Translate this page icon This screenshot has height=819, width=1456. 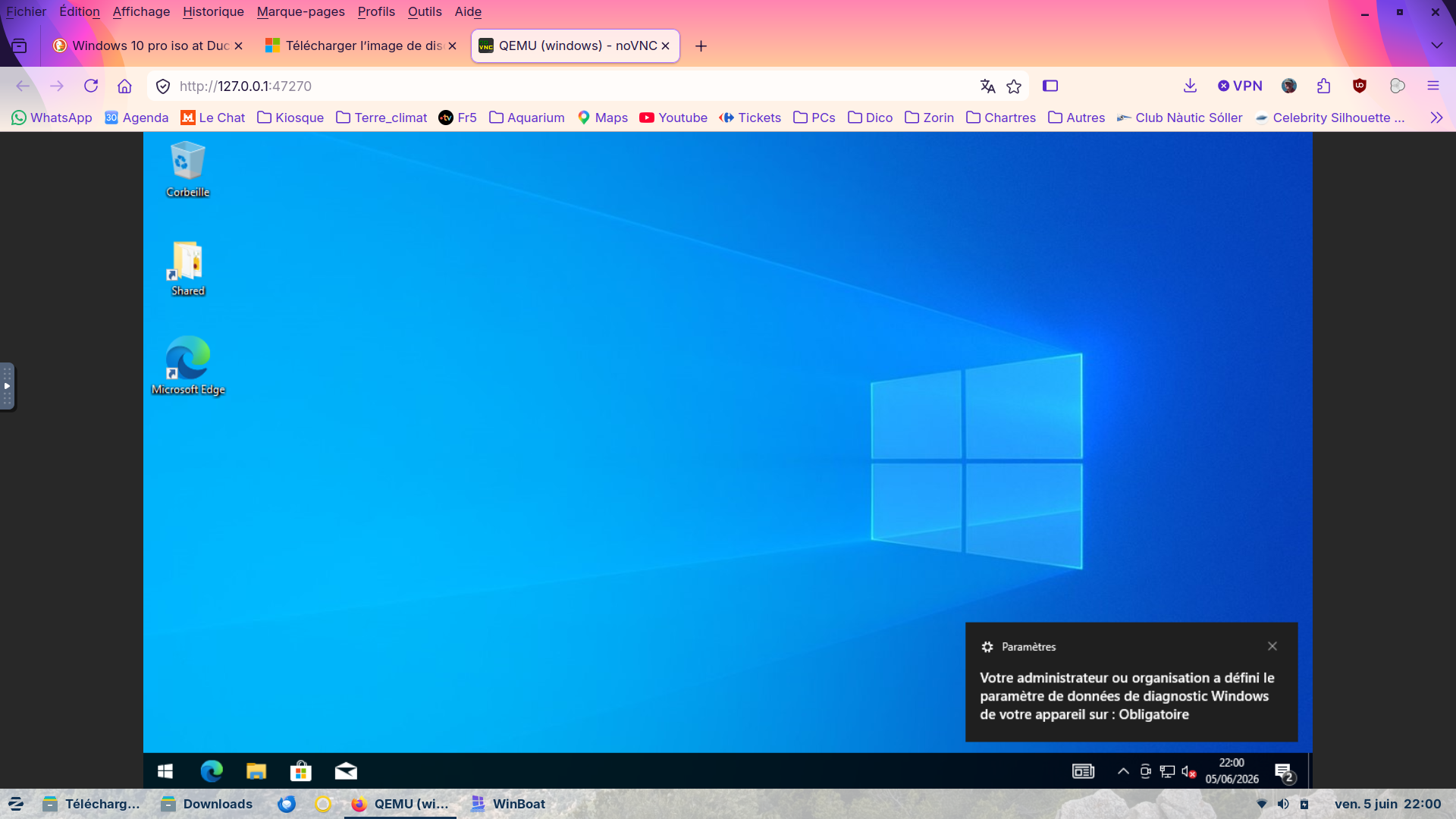click(987, 86)
